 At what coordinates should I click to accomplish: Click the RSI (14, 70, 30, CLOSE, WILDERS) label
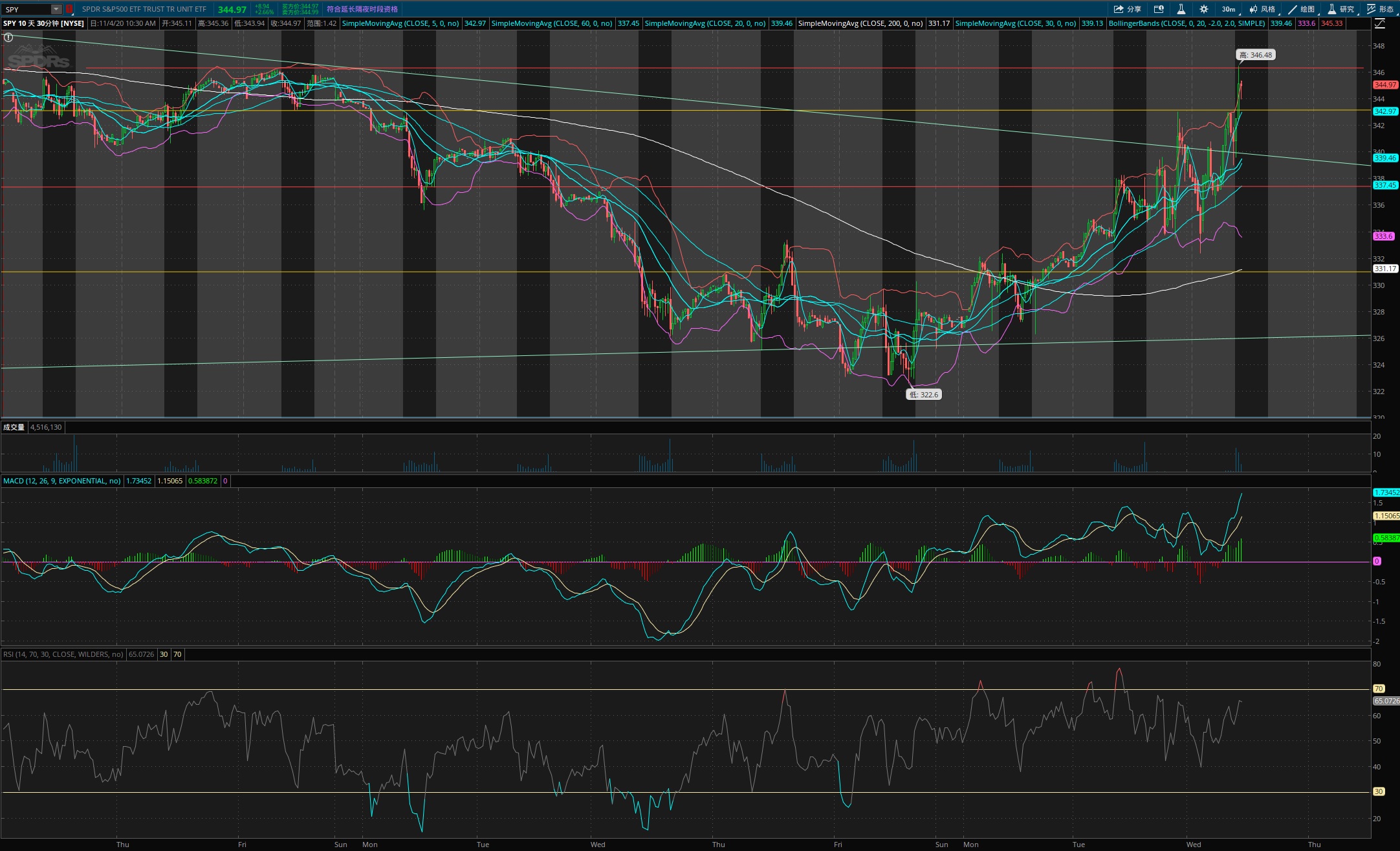63,654
